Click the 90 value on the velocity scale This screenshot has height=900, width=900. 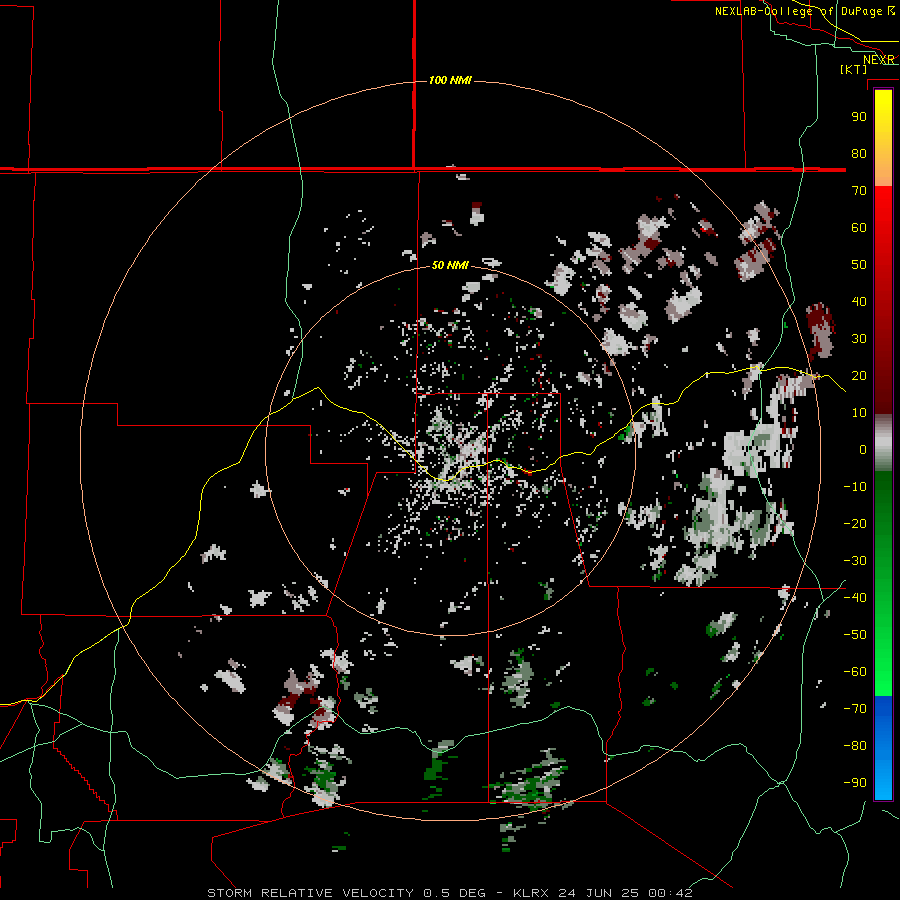click(x=859, y=117)
